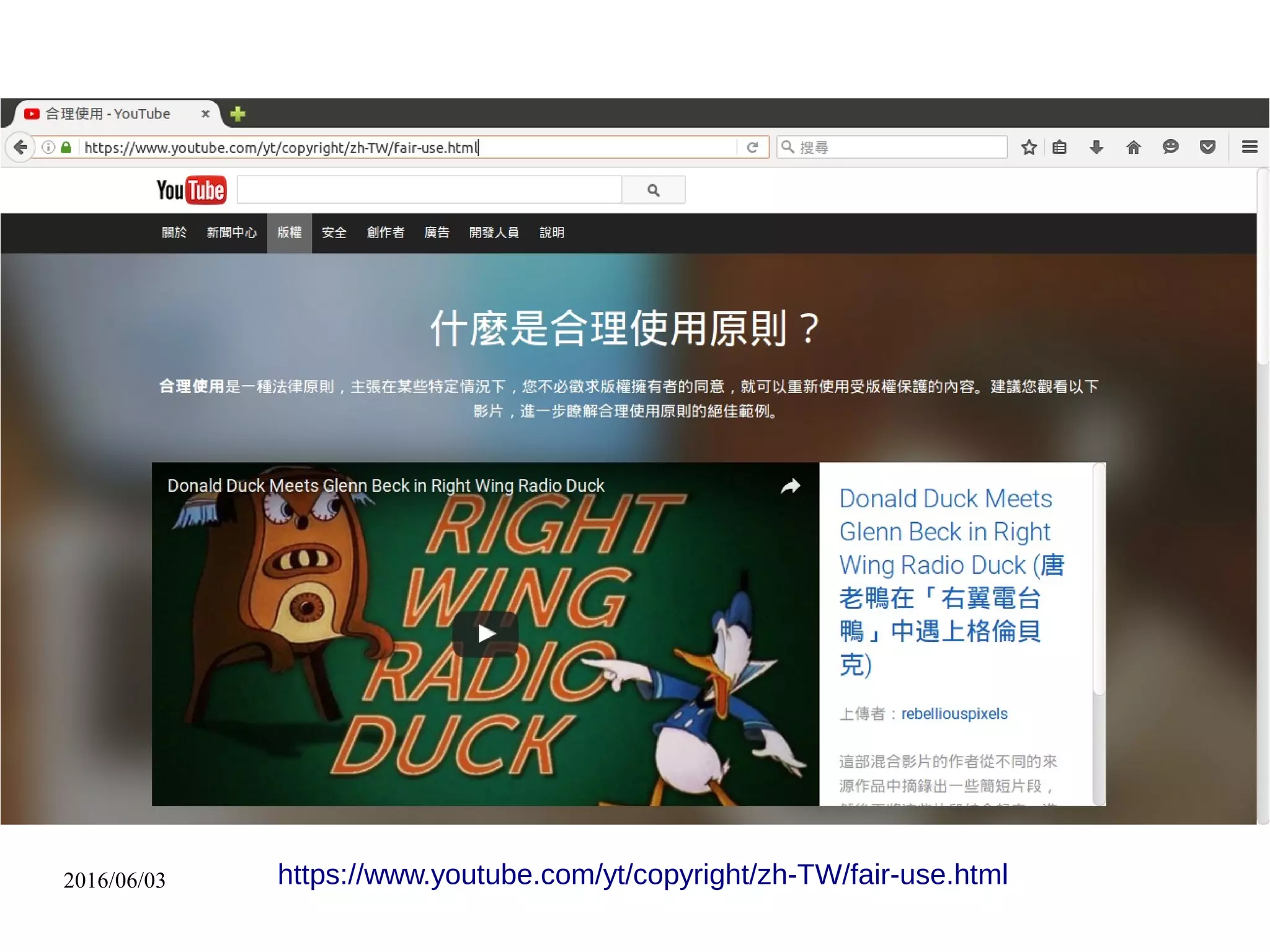Open Firefox hamburger menu
1270x952 pixels.
[1250, 148]
